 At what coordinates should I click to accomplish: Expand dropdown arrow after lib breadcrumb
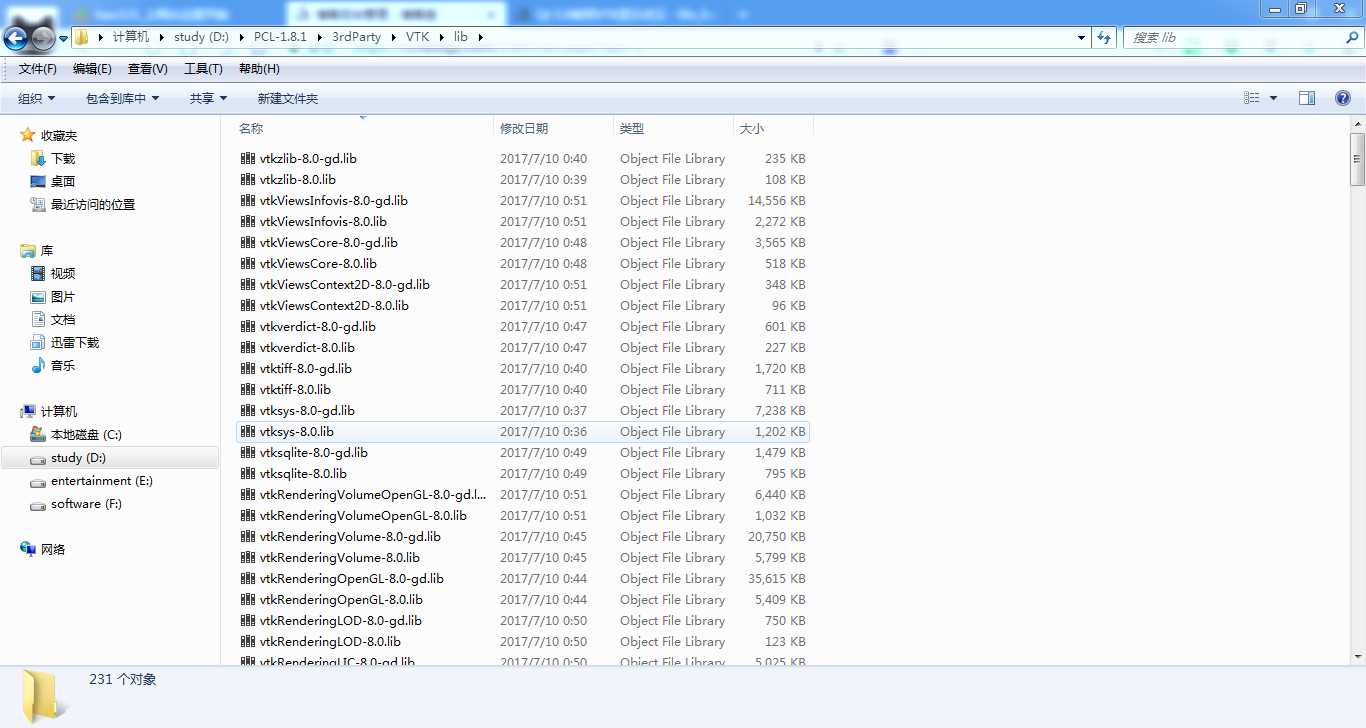click(480, 37)
